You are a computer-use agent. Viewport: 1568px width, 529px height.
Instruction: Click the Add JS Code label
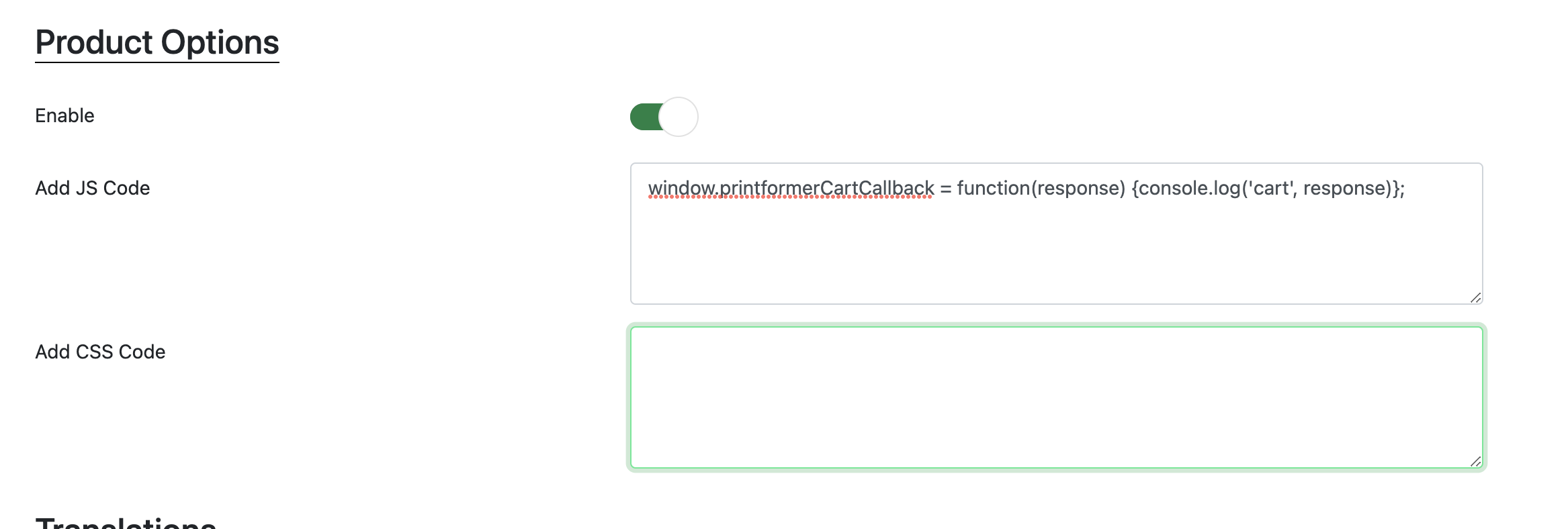click(x=92, y=188)
